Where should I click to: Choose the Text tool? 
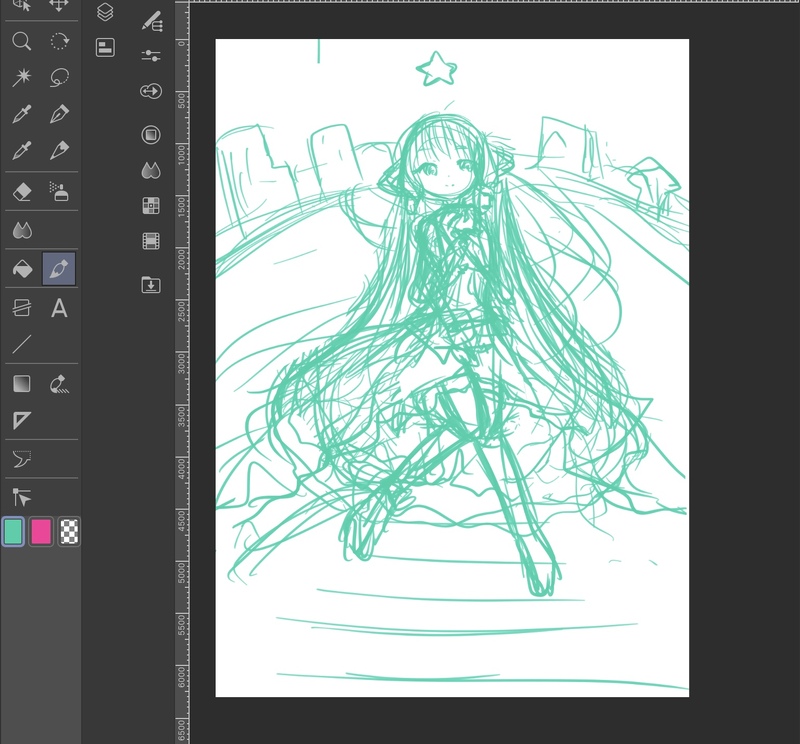tap(59, 308)
